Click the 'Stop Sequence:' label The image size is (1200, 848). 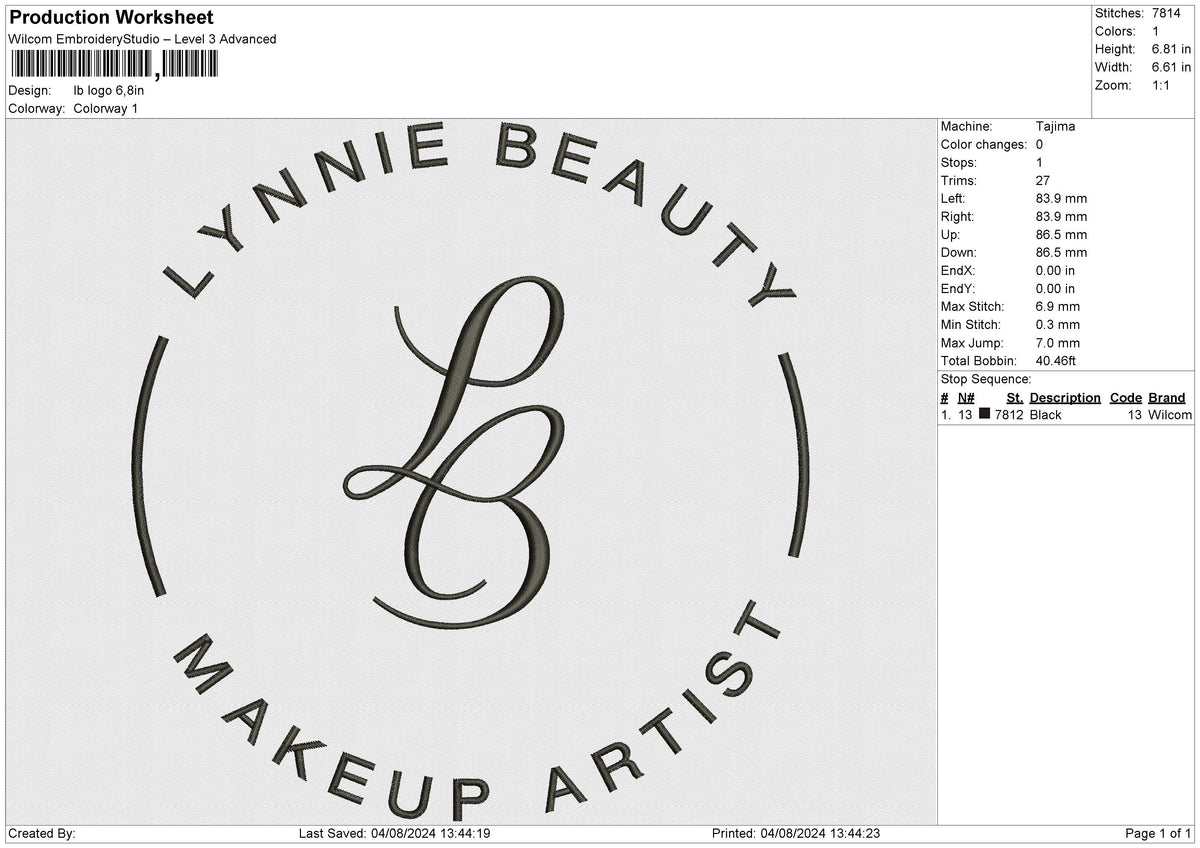986,380
